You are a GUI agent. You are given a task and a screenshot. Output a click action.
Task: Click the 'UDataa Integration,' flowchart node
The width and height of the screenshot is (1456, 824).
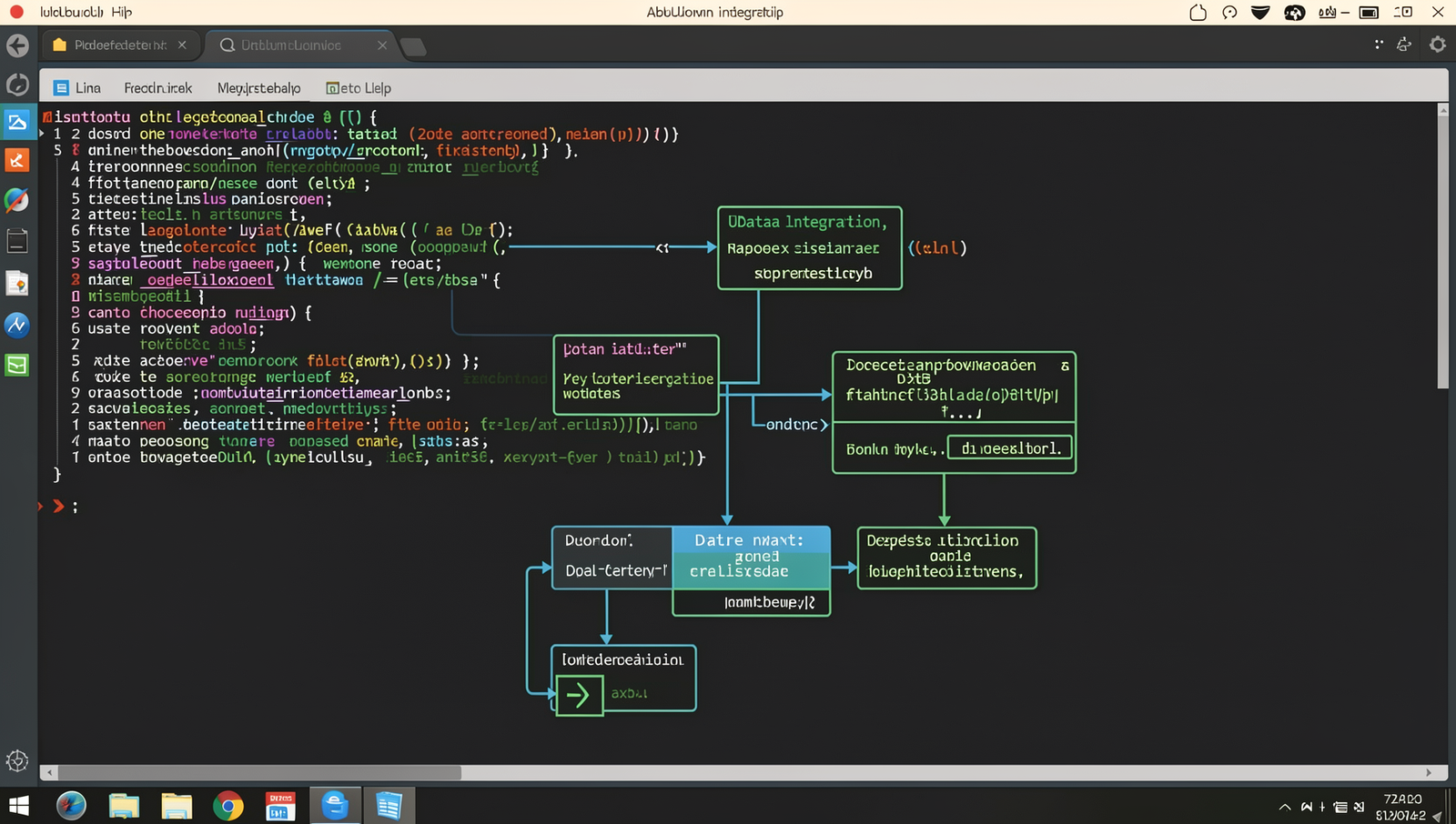[810, 247]
